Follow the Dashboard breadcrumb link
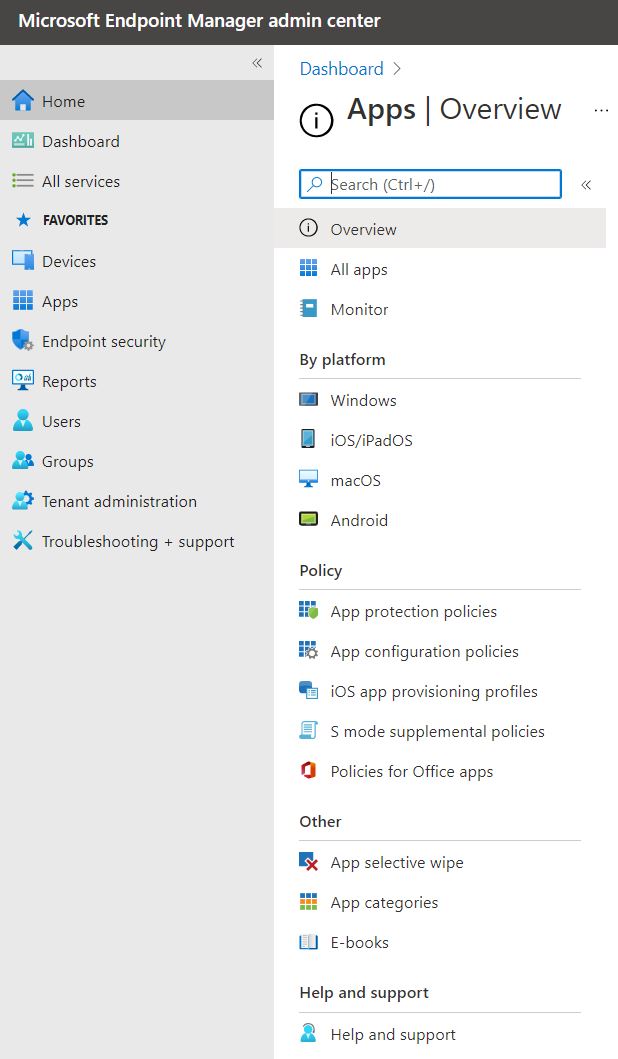This screenshot has height=1059, width=618. click(x=342, y=69)
